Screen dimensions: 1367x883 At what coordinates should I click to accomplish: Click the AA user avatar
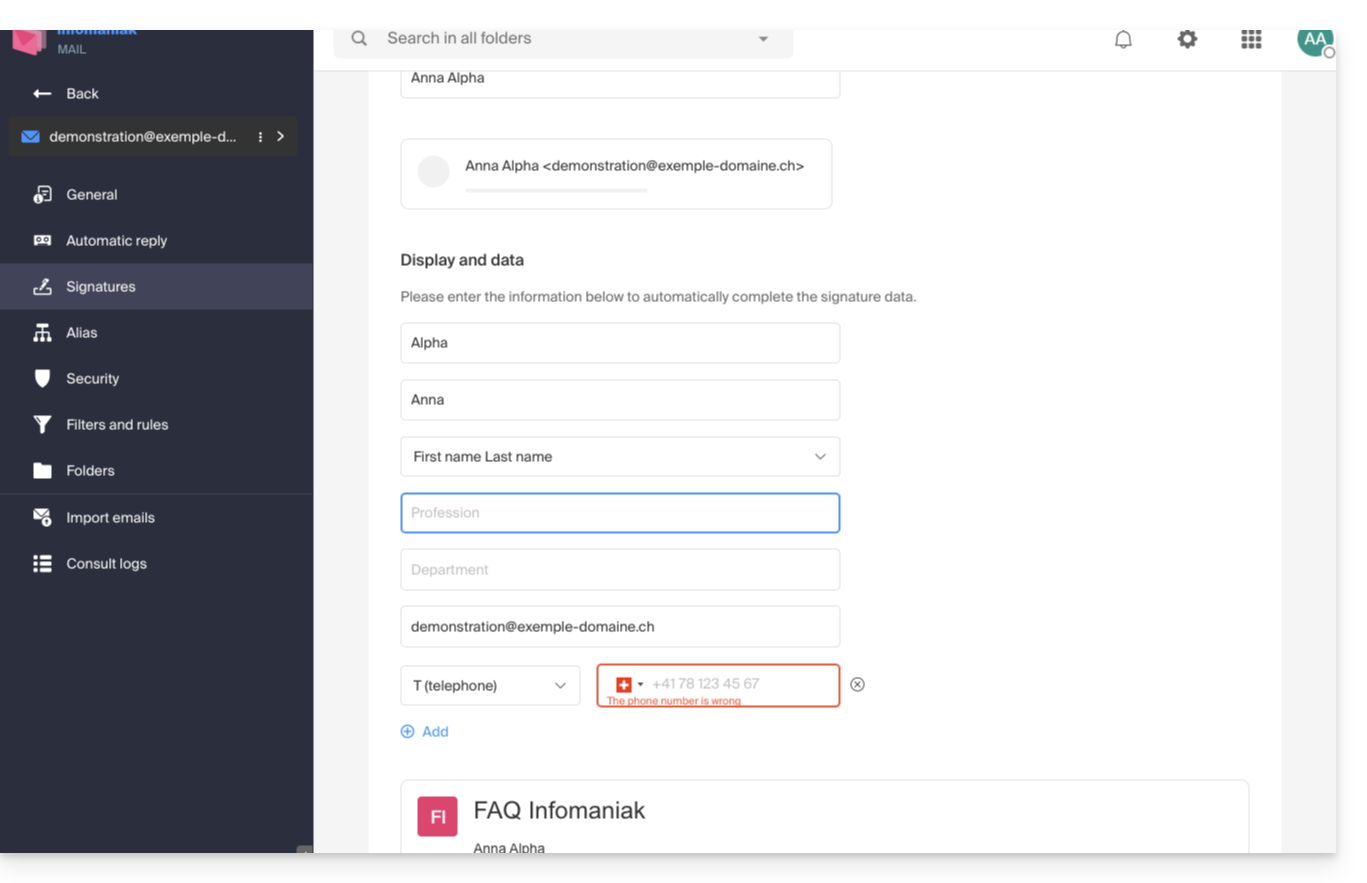click(1314, 40)
